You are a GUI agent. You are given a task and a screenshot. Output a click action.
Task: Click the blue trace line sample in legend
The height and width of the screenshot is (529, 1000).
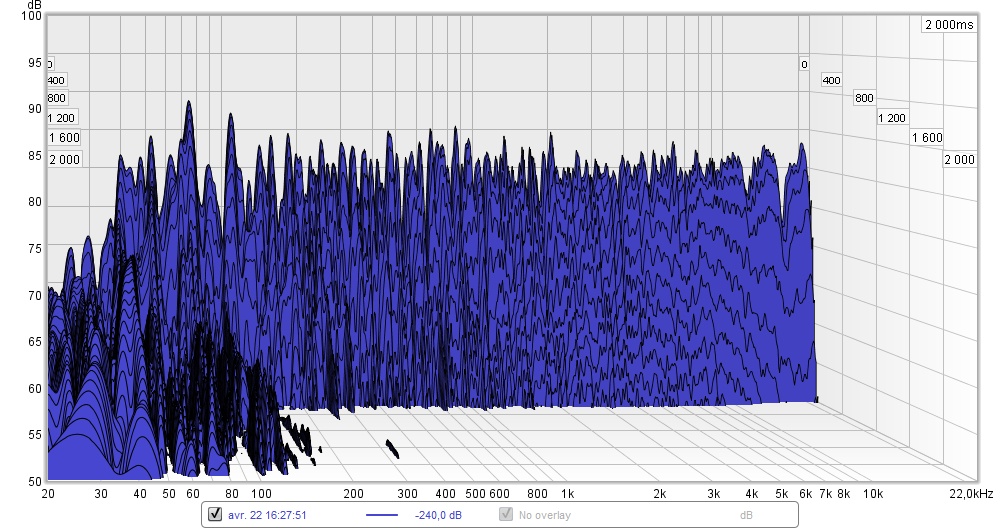[381, 515]
